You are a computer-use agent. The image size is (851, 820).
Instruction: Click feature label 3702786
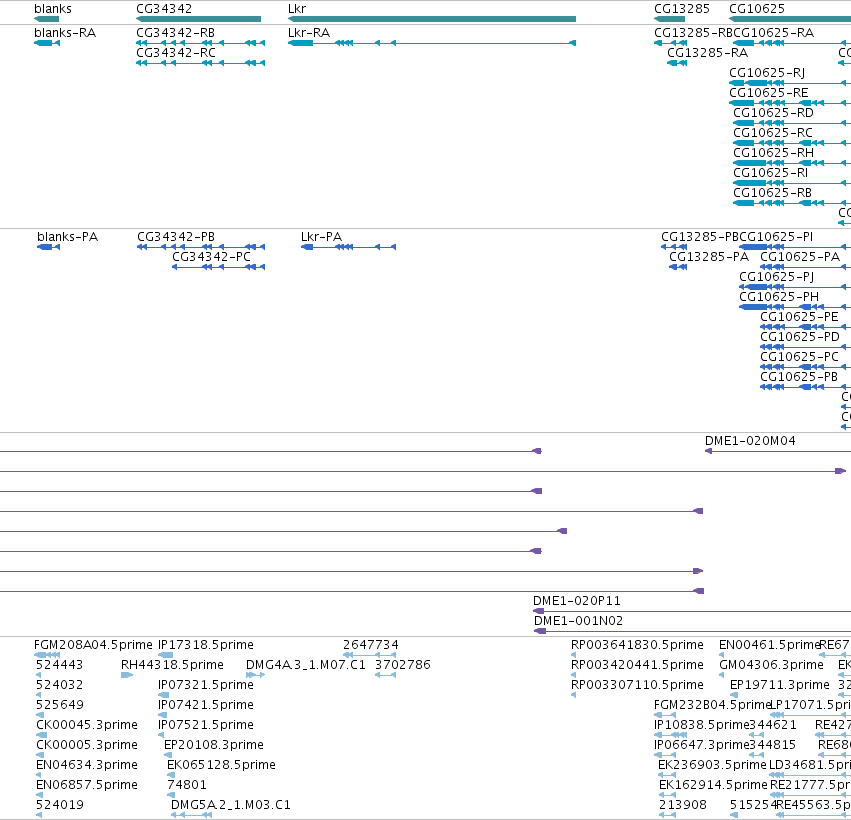(x=403, y=665)
